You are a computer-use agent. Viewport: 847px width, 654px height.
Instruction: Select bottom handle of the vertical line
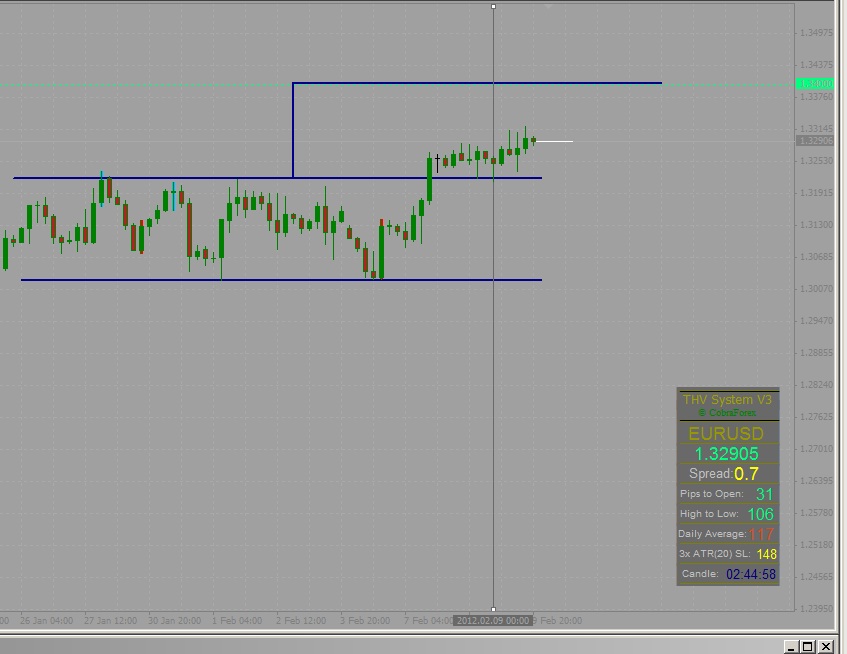(x=493, y=609)
